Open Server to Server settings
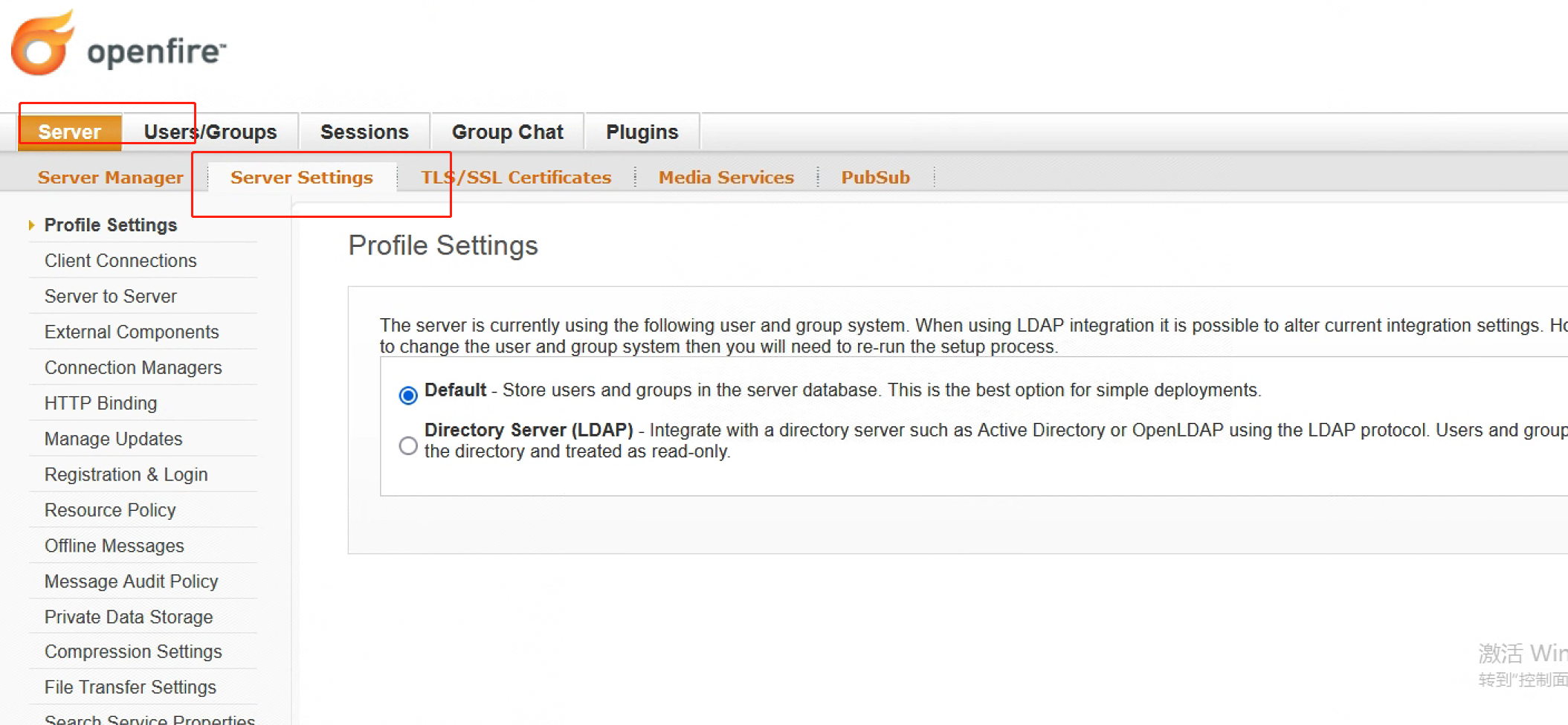The width and height of the screenshot is (1568, 725). 111,296
